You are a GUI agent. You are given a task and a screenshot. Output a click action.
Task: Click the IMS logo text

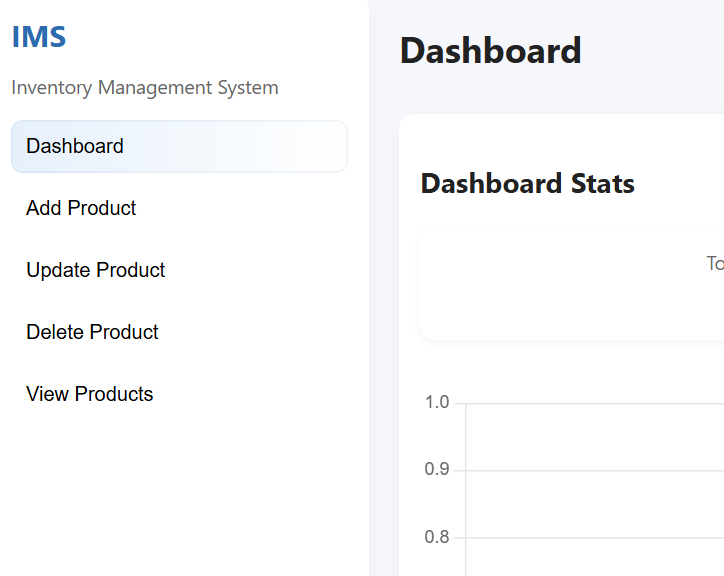point(39,36)
